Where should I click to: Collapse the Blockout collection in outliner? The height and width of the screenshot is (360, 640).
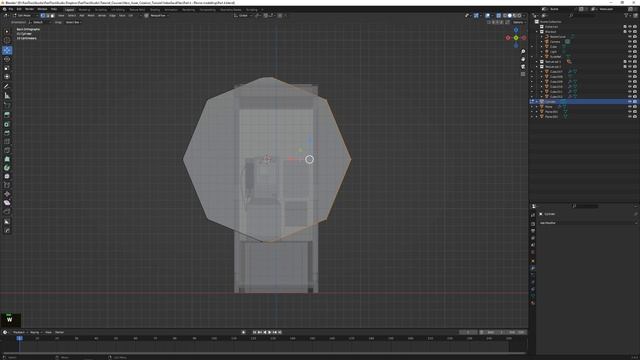click(x=537, y=31)
